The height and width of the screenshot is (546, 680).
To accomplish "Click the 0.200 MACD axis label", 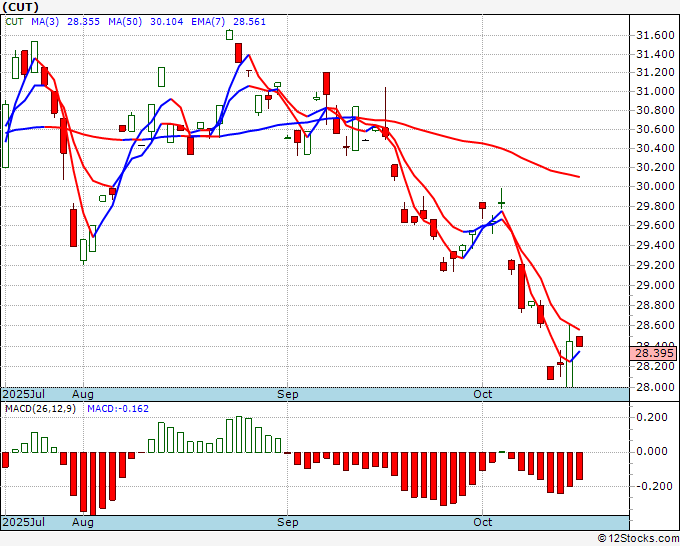I will pyautogui.click(x=651, y=417).
